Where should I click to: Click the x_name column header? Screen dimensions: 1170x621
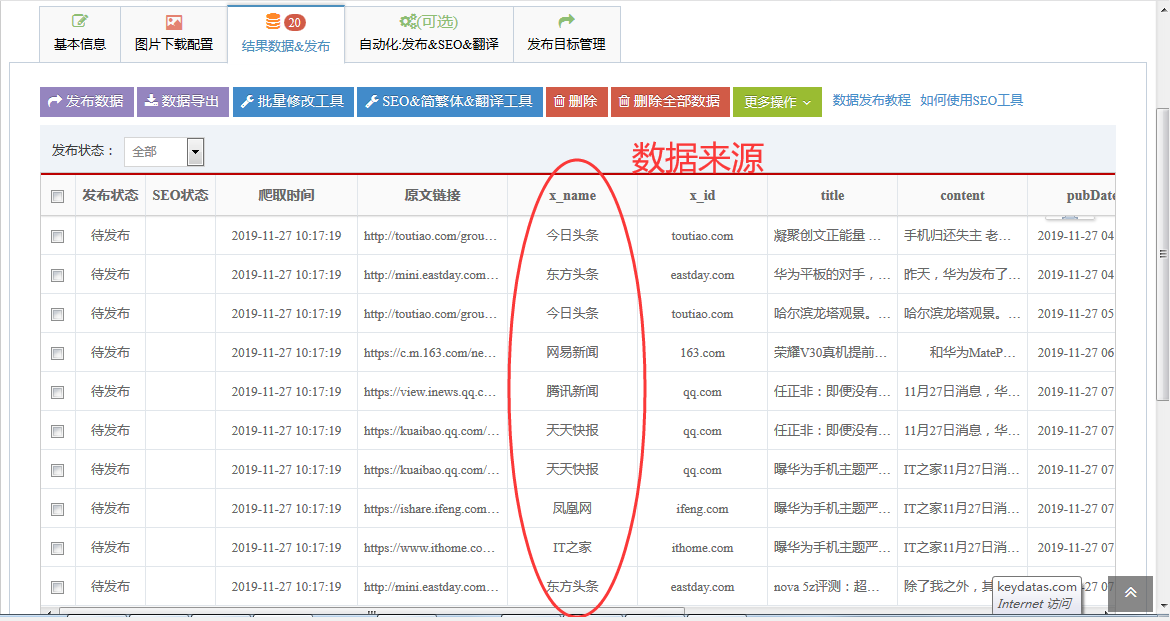[572, 196]
